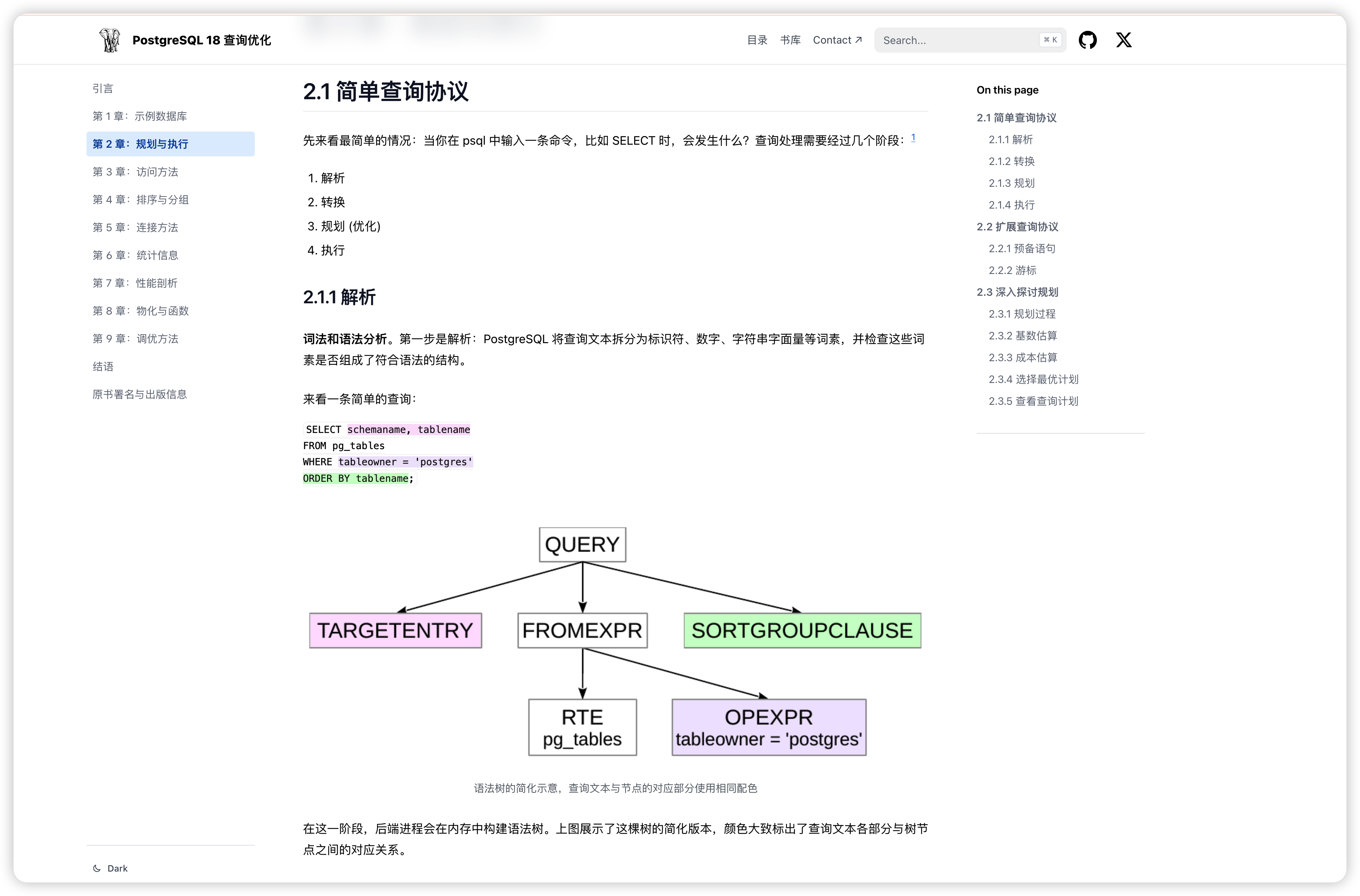Jump to 2.3.5 查看查询计划 in outline
Viewport: 1360px width, 896px height.
[1033, 401]
